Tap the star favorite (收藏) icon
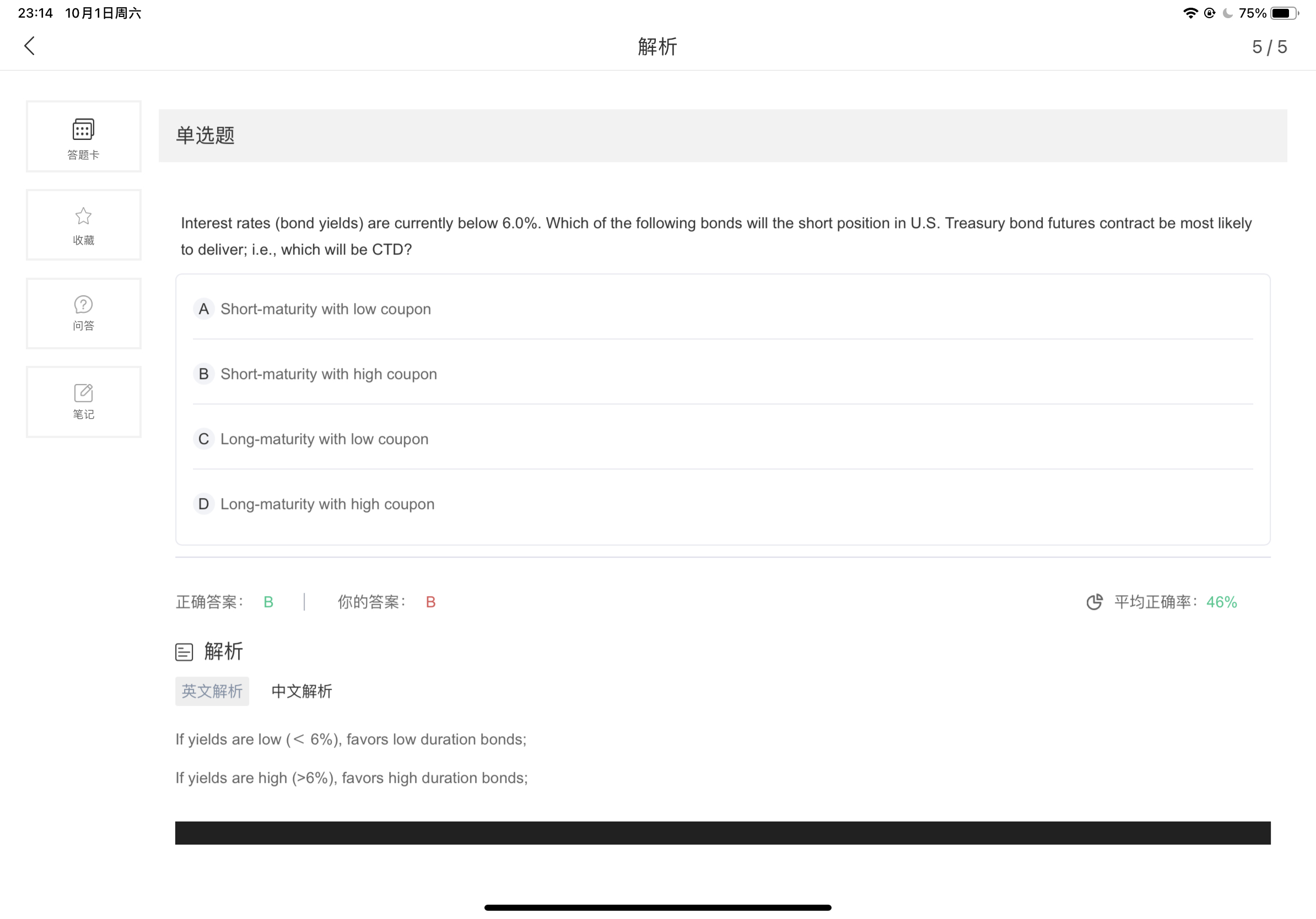 coord(84,217)
